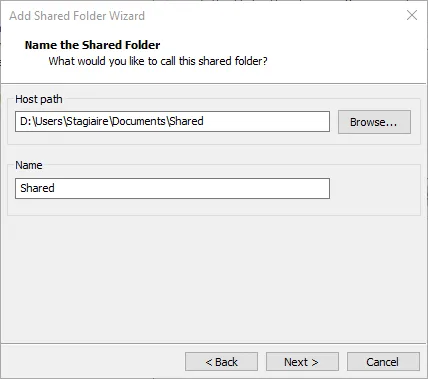Return to previous step with Back
Viewport: 428px width, 379px height.
[x=221, y=362]
